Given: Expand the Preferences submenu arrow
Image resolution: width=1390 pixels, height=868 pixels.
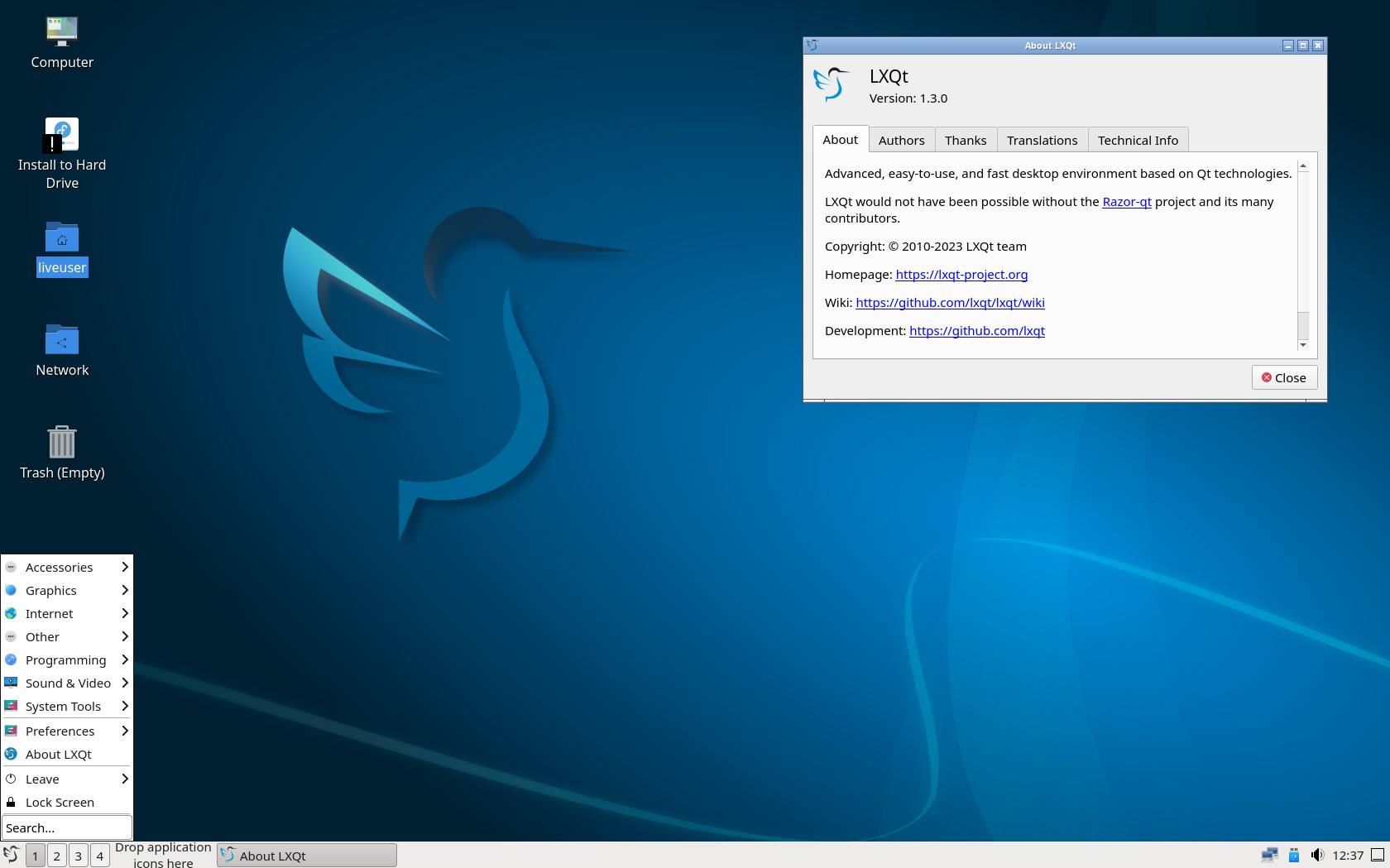Looking at the screenshot, I should click(x=125, y=731).
